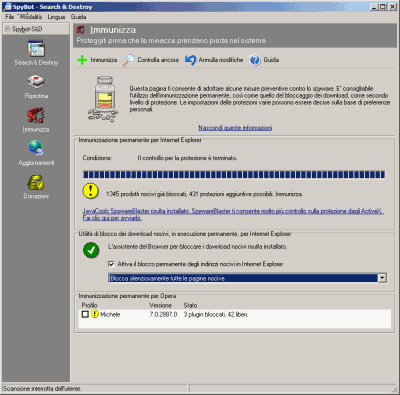Open the Ripristina recovery sidebar icon
400x395 pixels.
click(36, 82)
